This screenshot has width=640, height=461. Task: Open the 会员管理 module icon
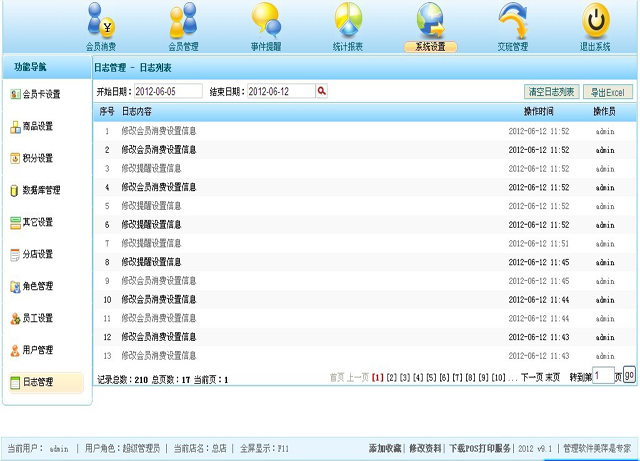[183, 24]
